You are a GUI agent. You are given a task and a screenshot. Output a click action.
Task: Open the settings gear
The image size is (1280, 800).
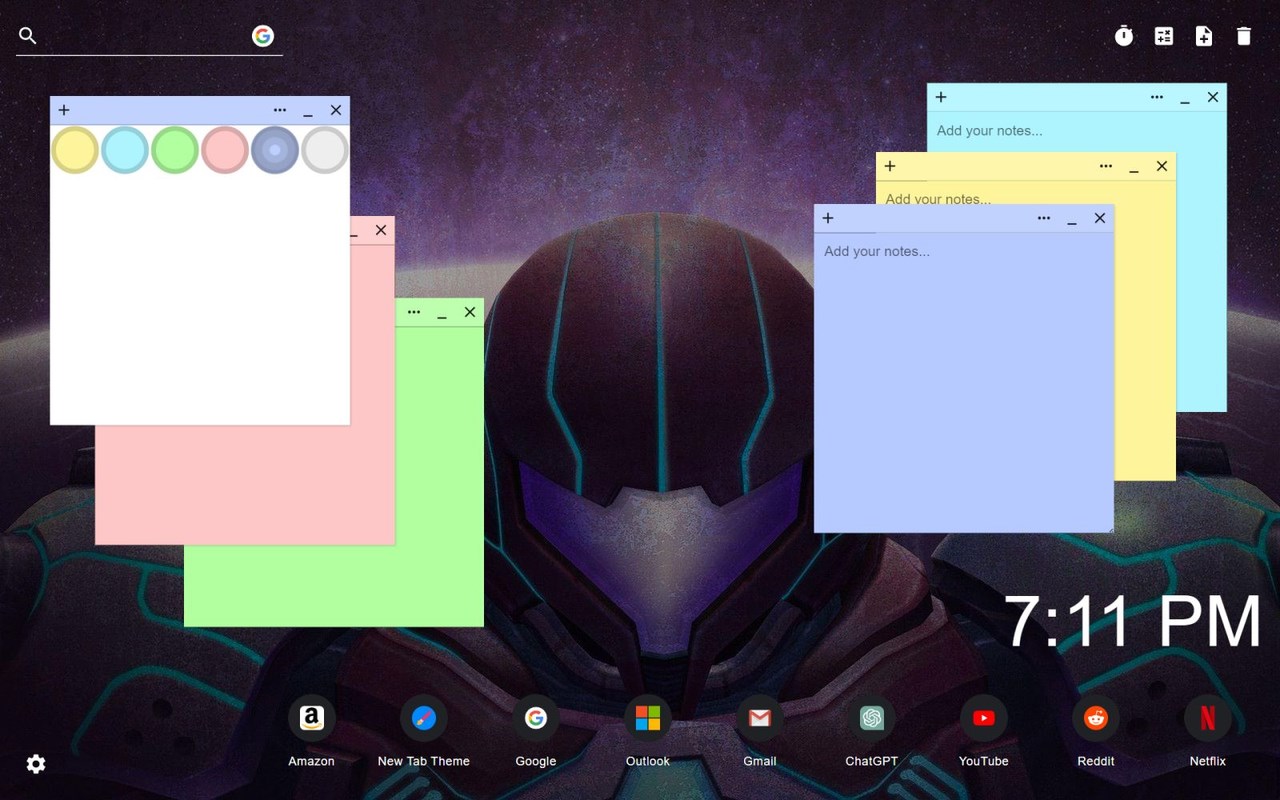[36, 764]
